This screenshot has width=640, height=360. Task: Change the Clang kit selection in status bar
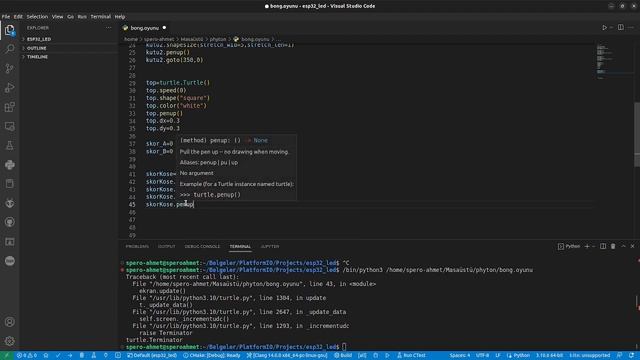(287, 356)
